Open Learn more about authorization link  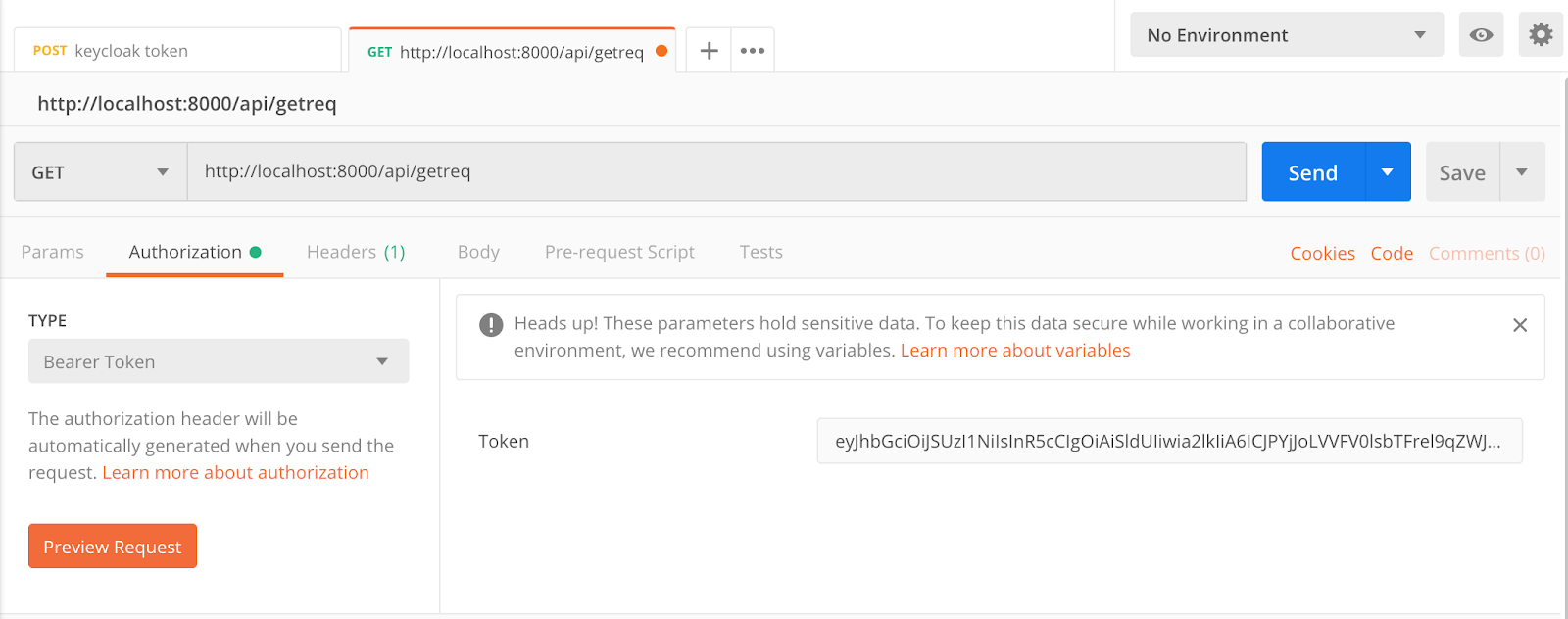coord(235,472)
